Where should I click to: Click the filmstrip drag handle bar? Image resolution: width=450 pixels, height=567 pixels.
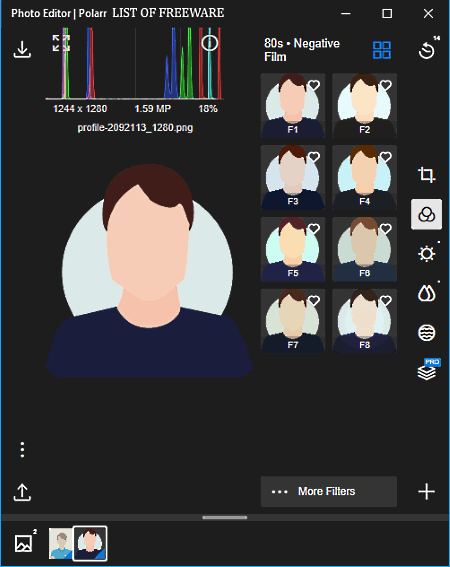tap(225, 517)
